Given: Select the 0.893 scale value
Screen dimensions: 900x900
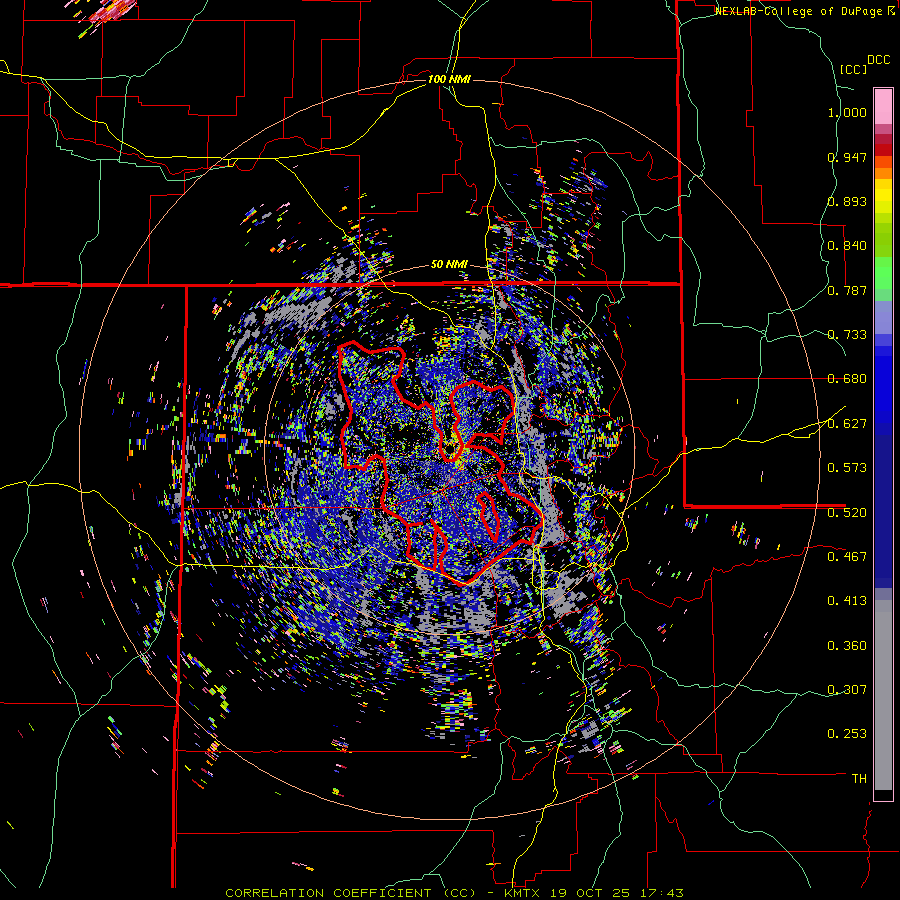Looking at the screenshot, I should pyautogui.click(x=847, y=201).
